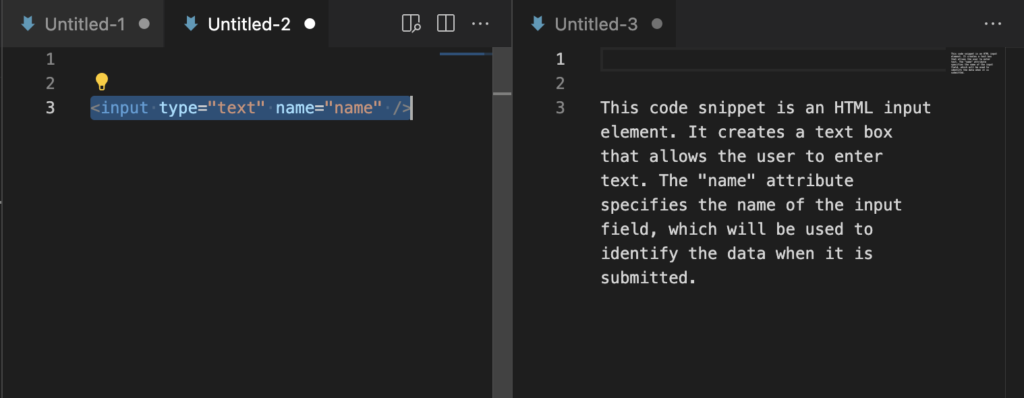
Task: Place cursor on the empty first line of Untitled-3
Action: [x=773, y=59]
